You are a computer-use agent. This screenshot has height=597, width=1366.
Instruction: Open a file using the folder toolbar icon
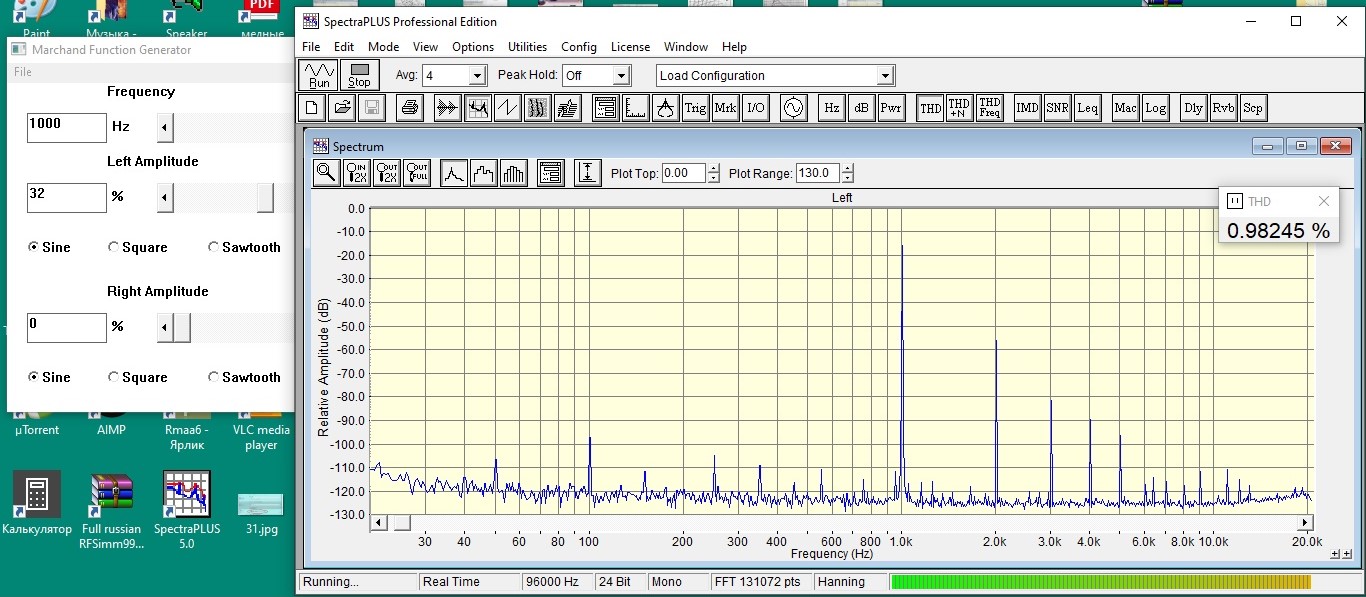342,108
